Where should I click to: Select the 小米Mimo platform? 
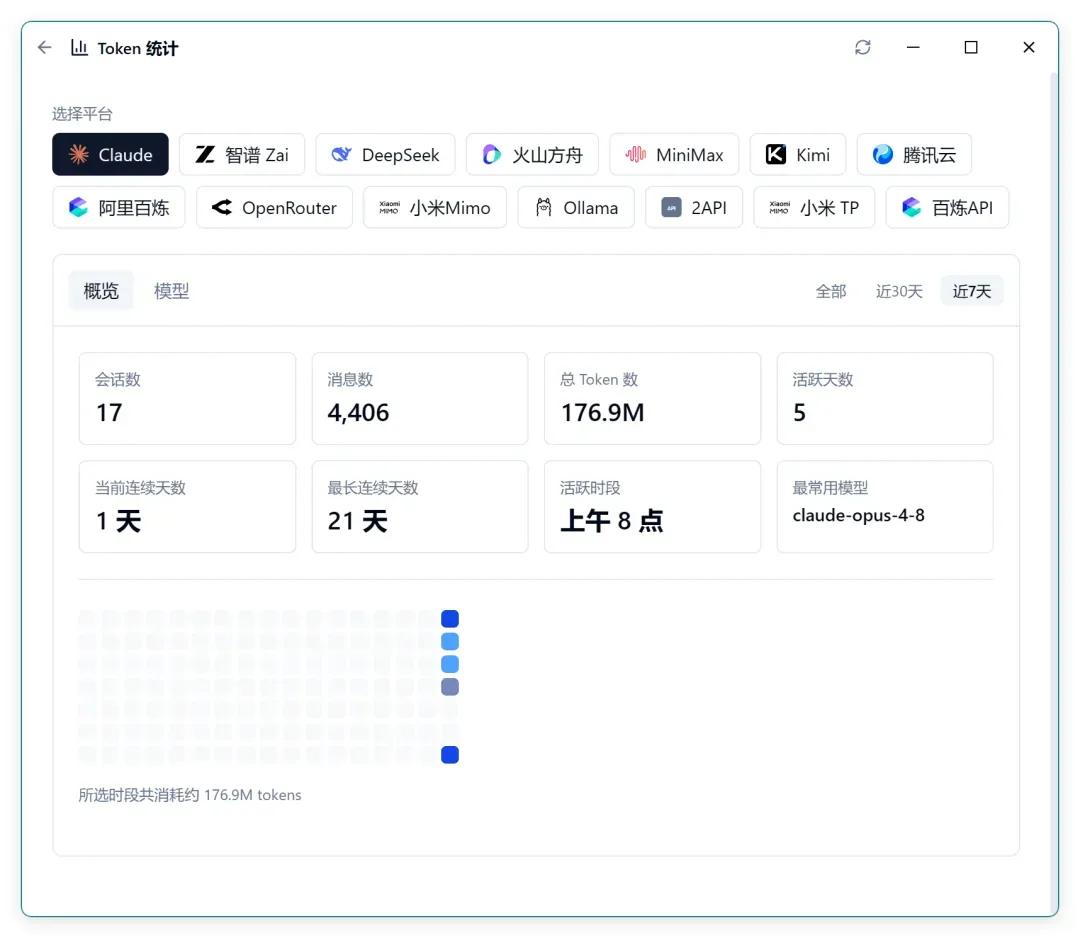(435, 207)
